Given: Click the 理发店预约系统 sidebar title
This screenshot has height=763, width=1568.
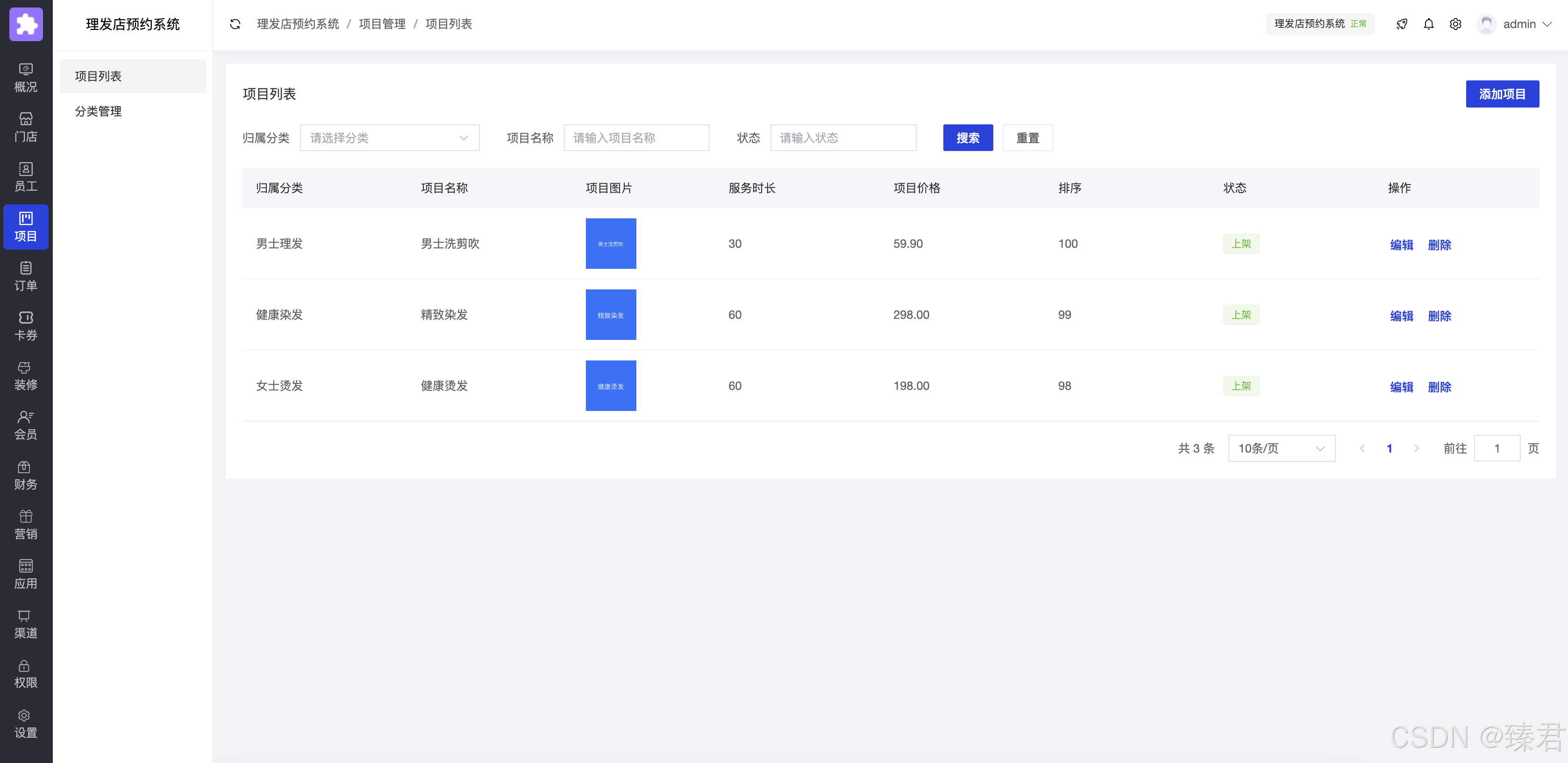Looking at the screenshot, I should pyautogui.click(x=133, y=24).
